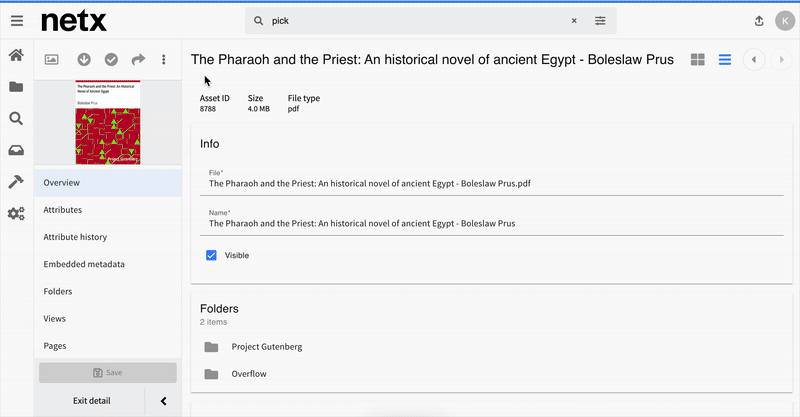Image resolution: width=800 pixels, height=417 pixels.
Task: Click the download asset icon
Action: (x=84, y=60)
